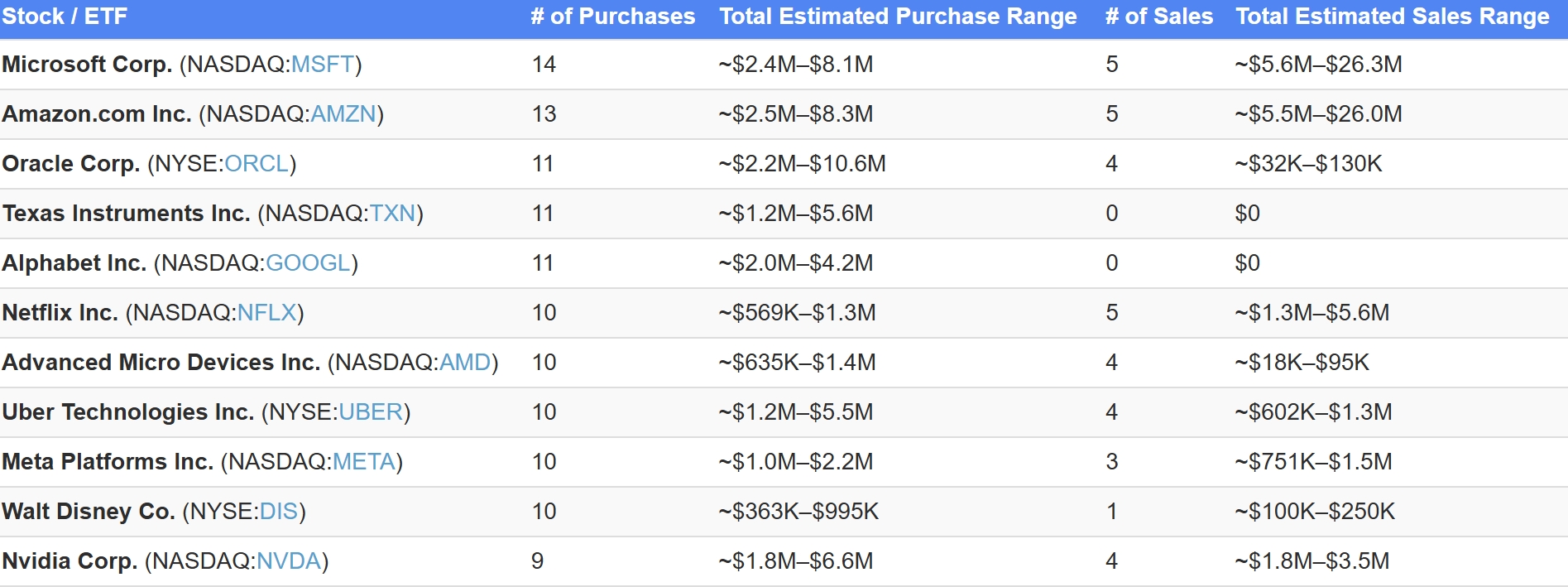Viewport: 1568px width, 587px height.
Task: Click sales range '~$5.5M–$26.0M'
Action: [1319, 114]
